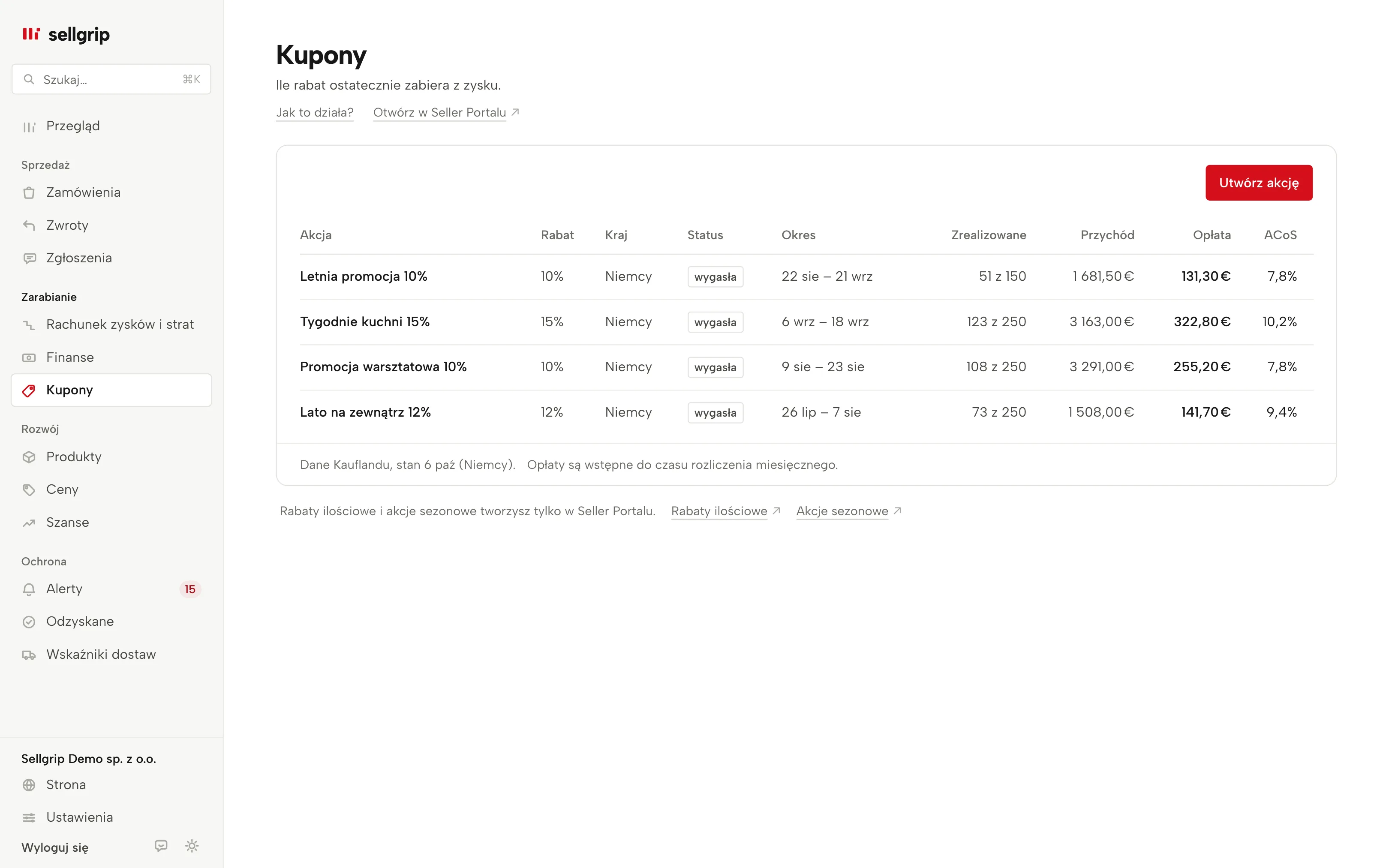Open the Otwórz w Seller Portalu link
Screen dimensions: 1389x868
440,112
